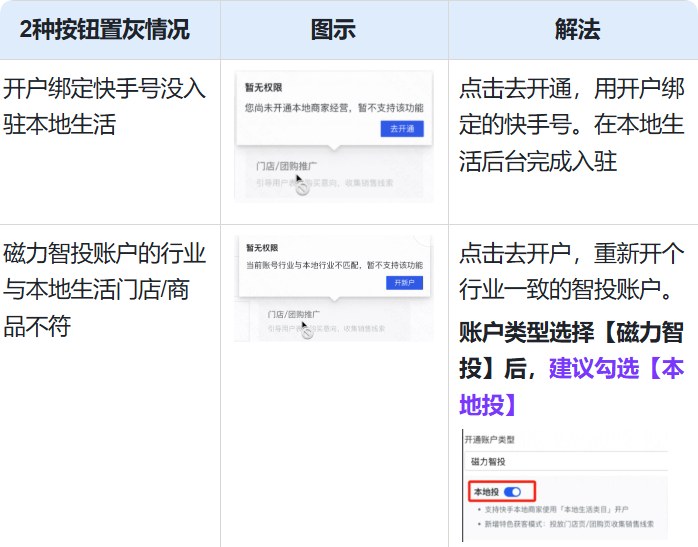The width and height of the screenshot is (698, 547).
Task: Click the 开通账户类型 screenshot in 解法 column
Action: 565,485
